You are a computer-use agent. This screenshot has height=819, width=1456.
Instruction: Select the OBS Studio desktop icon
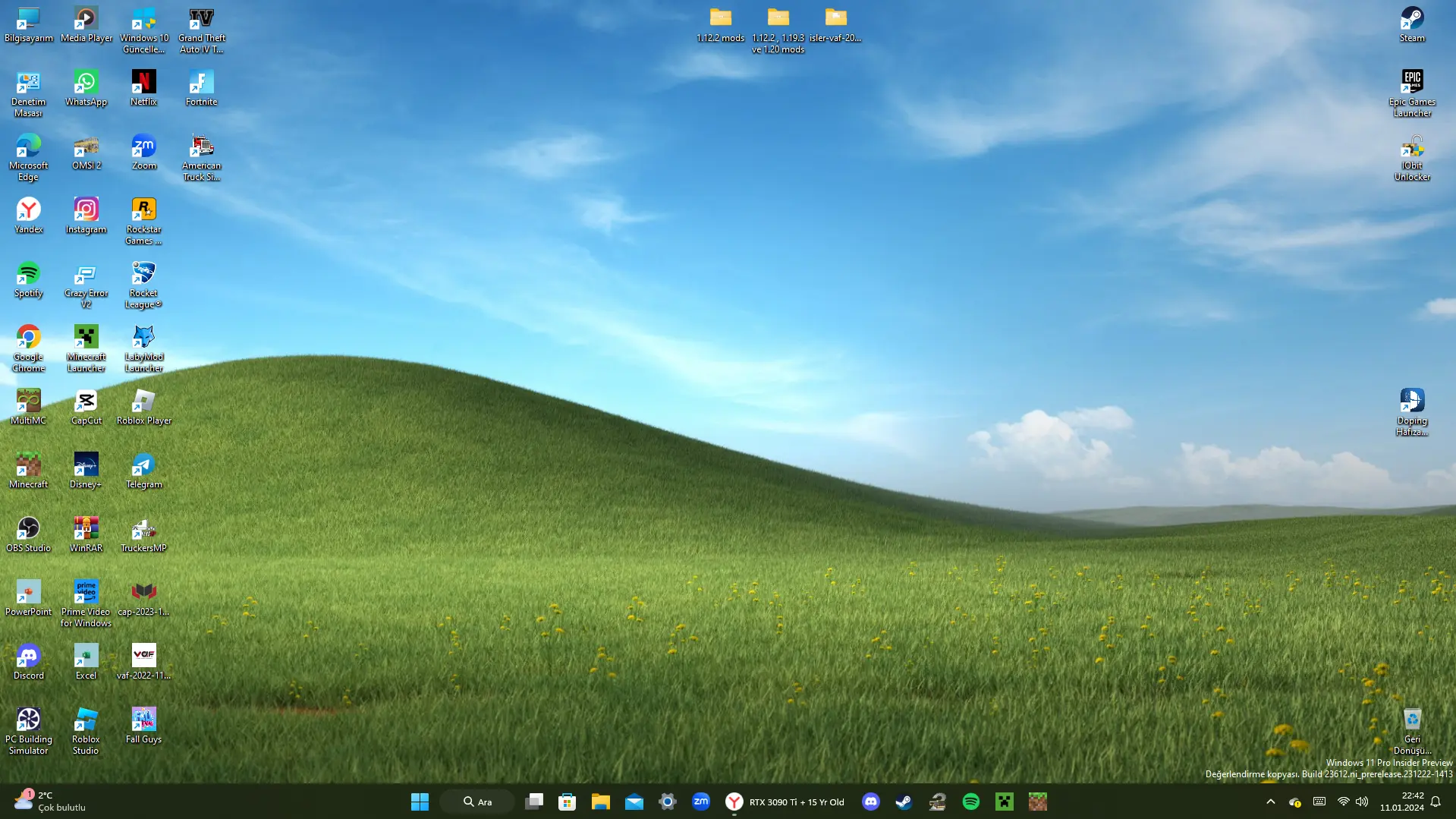[29, 535]
